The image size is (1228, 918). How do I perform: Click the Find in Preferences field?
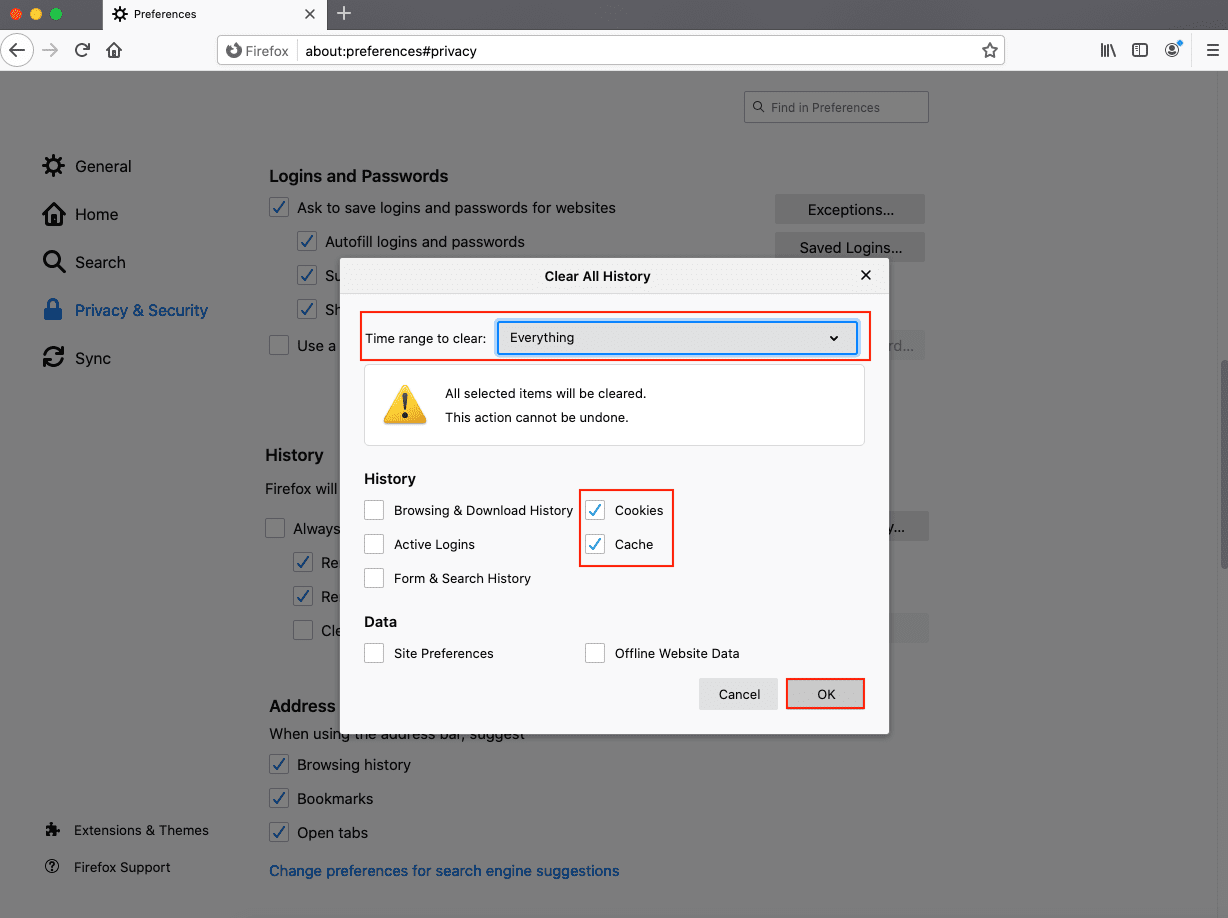coord(836,107)
